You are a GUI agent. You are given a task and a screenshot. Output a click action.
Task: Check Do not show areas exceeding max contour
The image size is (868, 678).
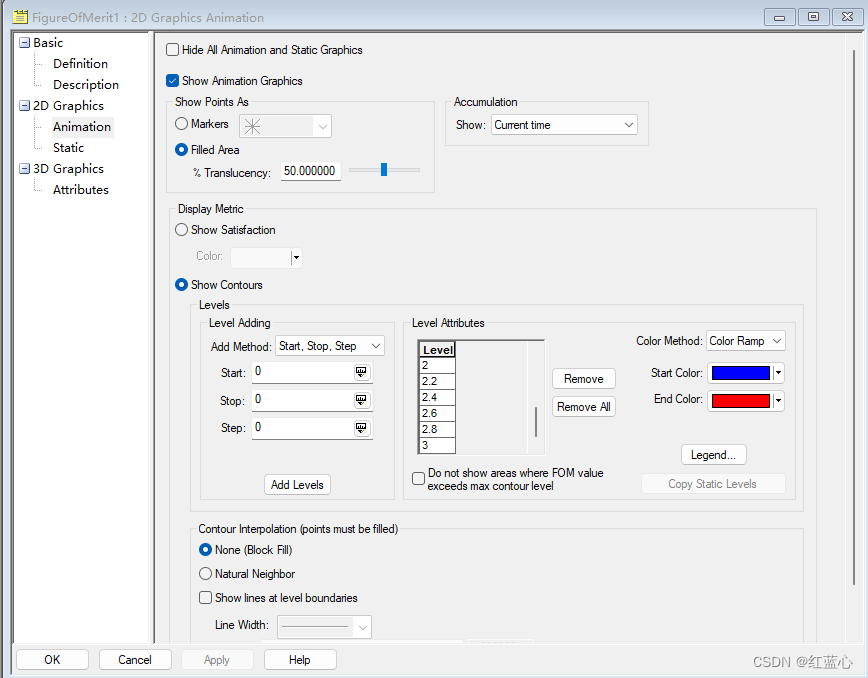[x=418, y=479]
